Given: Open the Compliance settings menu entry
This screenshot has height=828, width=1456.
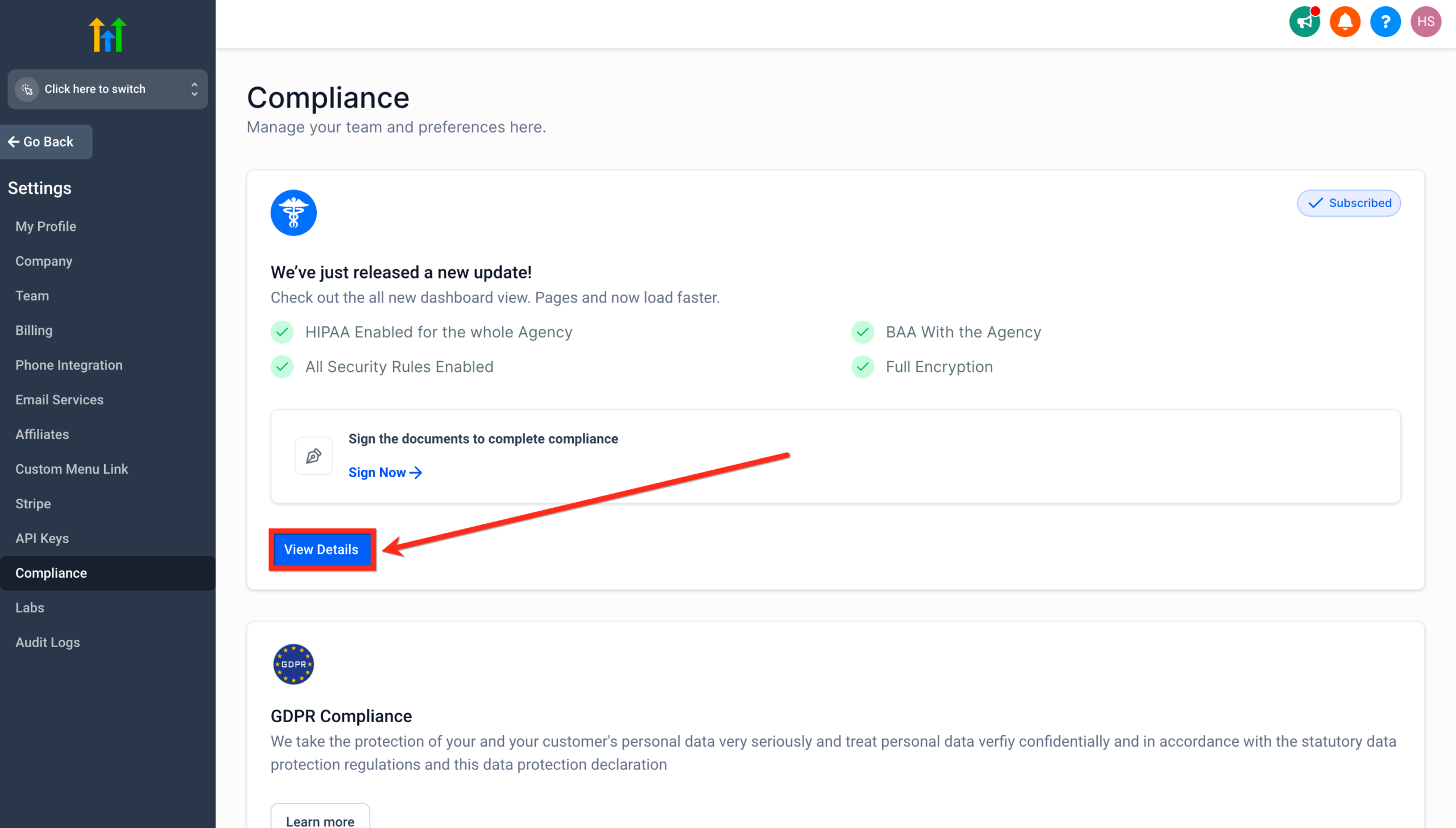Looking at the screenshot, I should pos(51,573).
